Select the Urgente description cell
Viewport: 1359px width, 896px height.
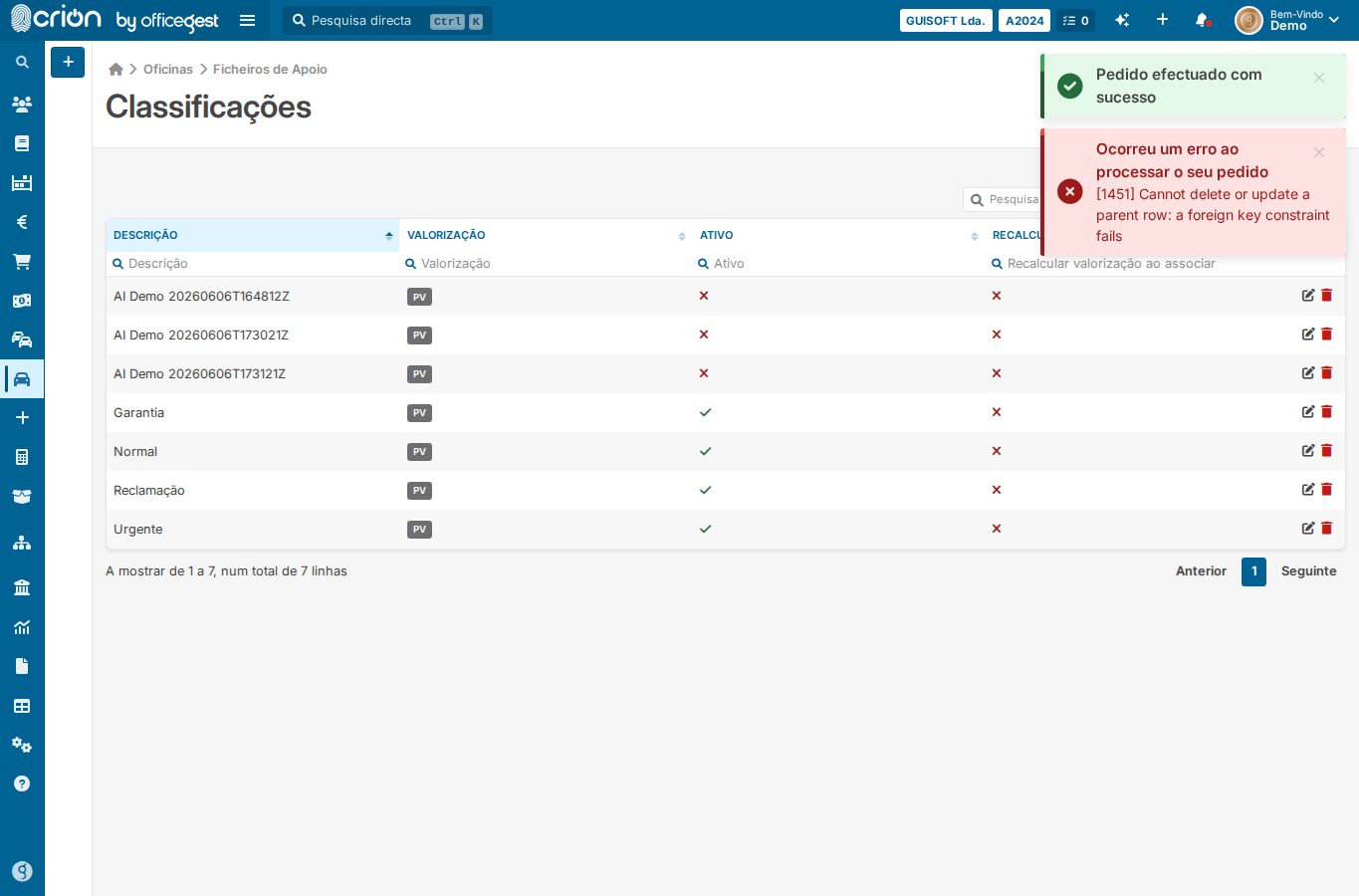coord(138,529)
